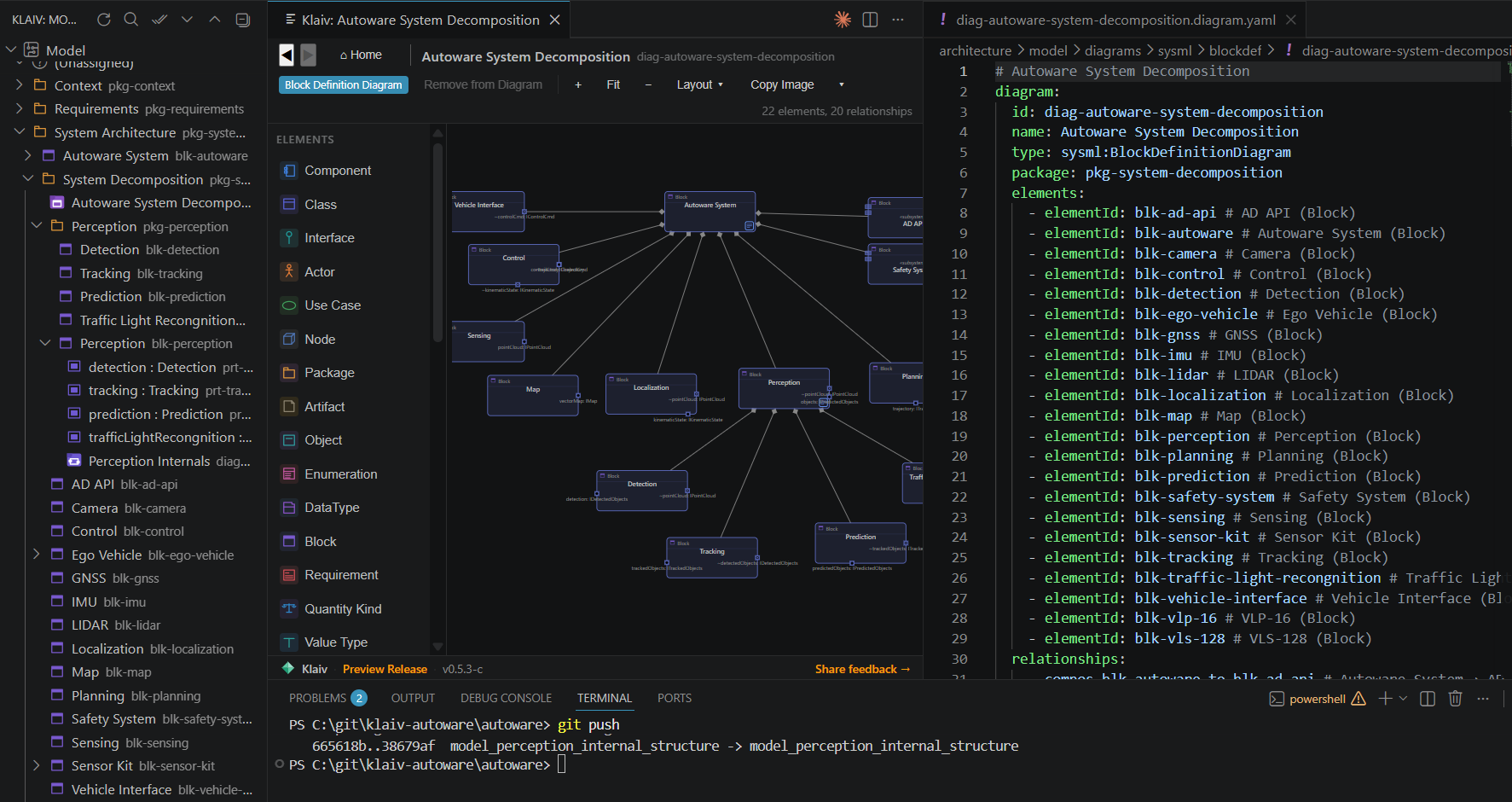Click the blockdef breadcrumb segment
Screen dimensions: 1512x802
(x=1235, y=50)
